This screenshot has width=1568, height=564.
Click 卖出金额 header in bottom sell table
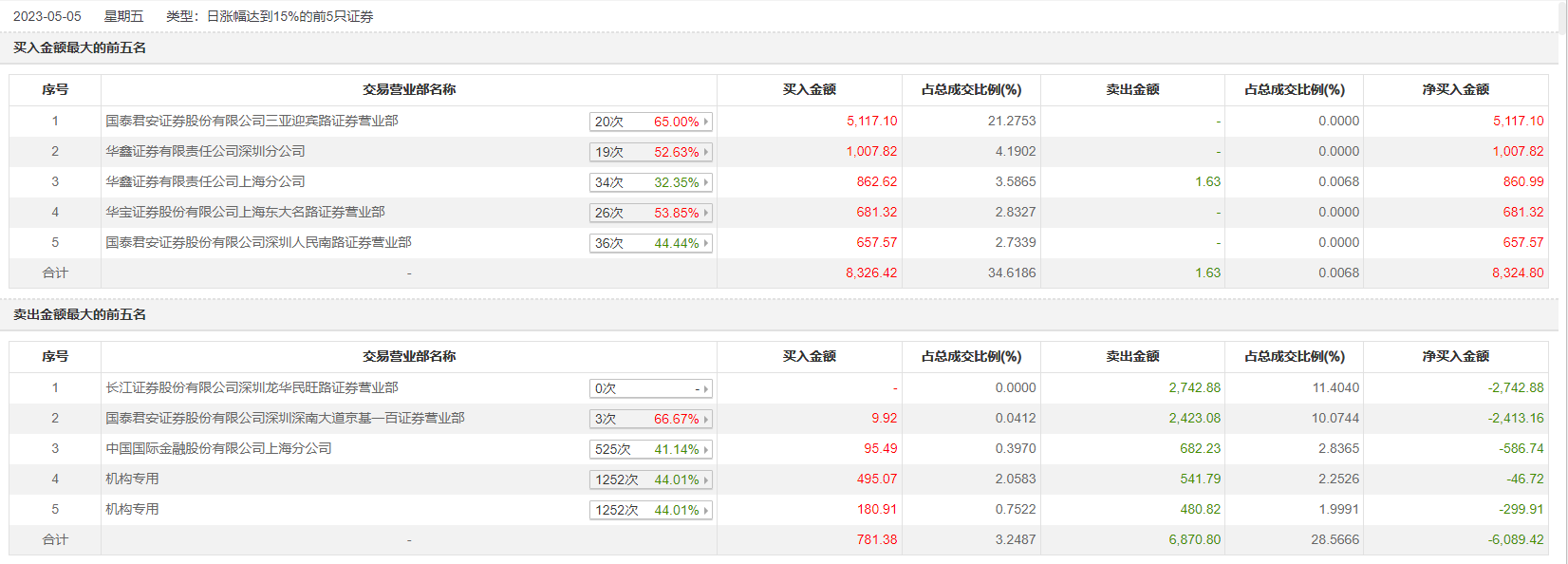point(1132,356)
